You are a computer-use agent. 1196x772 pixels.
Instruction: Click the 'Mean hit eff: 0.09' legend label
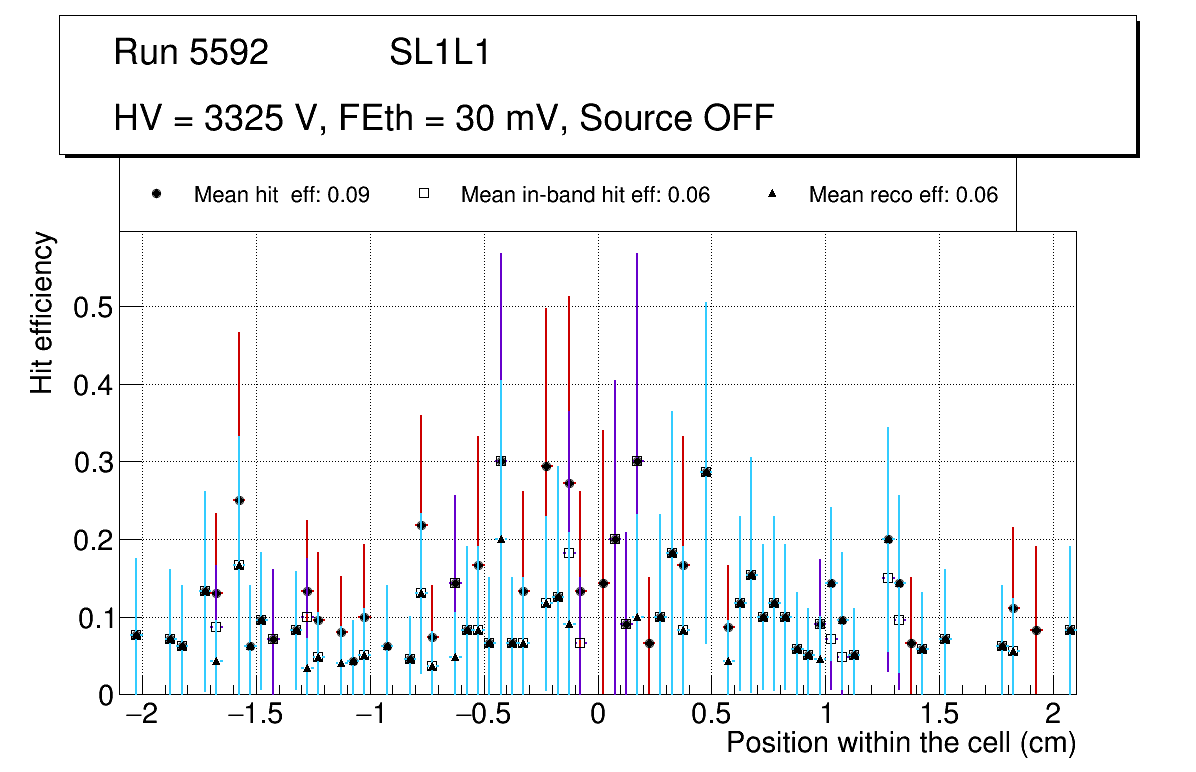[x=281, y=195]
